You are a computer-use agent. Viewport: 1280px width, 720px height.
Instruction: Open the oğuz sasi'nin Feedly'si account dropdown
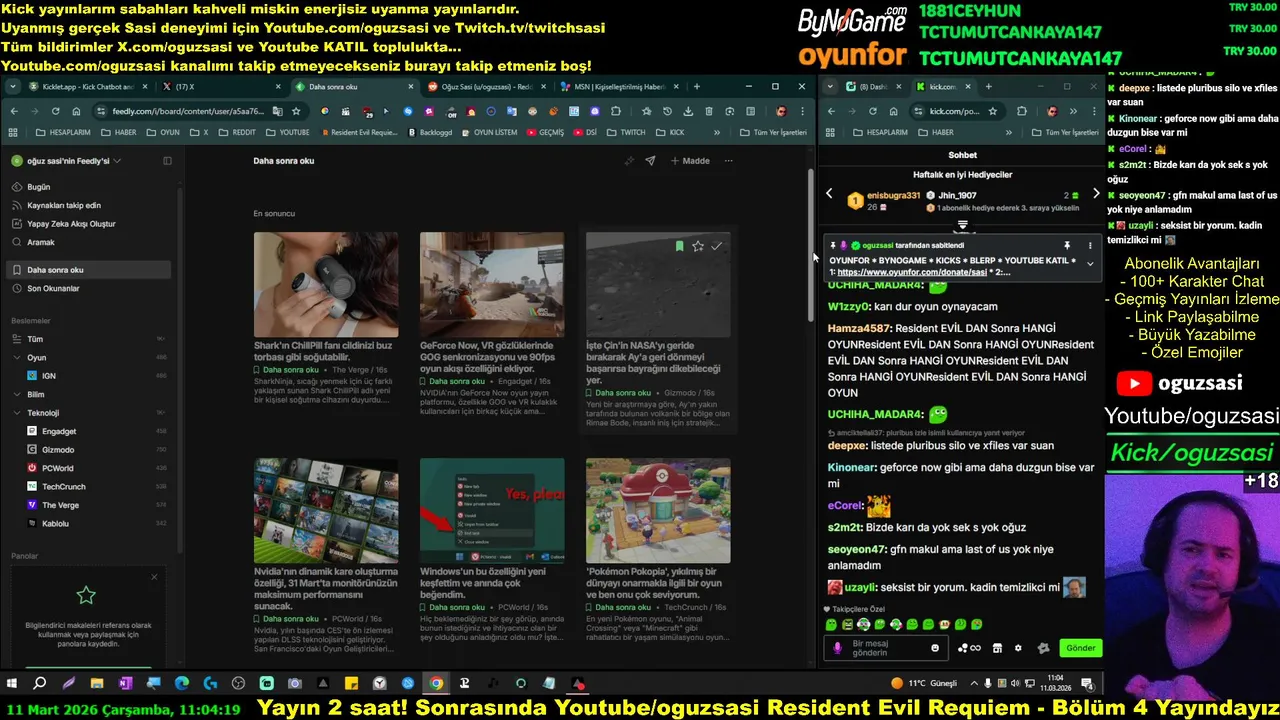(66, 161)
